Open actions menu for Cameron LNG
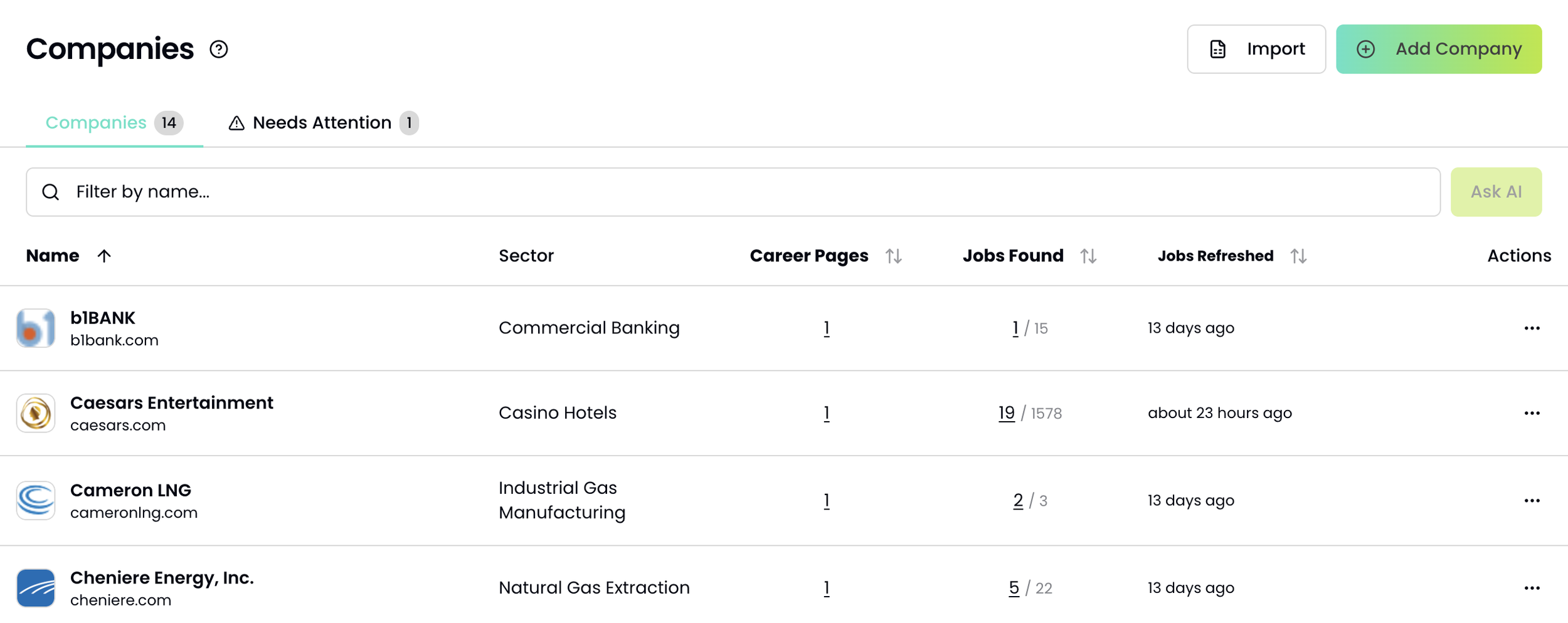Screen dimensions: 1568x623 (x=1532, y=501)
